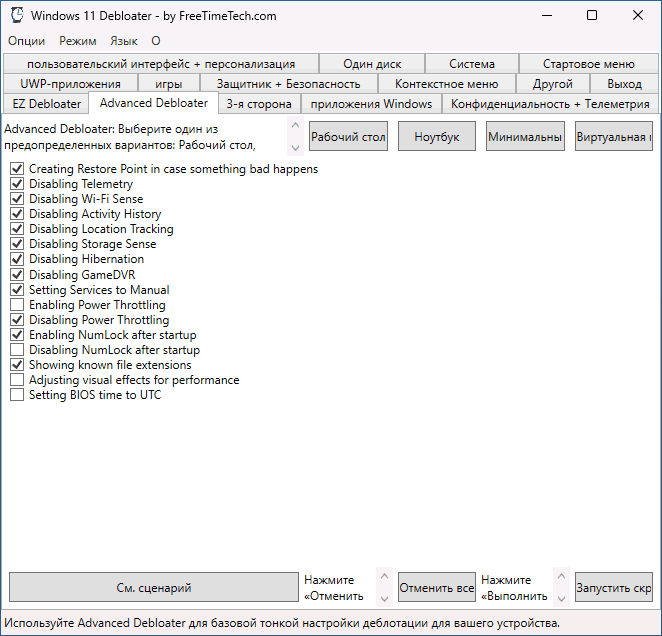Check Enabling Power Throttling checkbox

[17, 304]
